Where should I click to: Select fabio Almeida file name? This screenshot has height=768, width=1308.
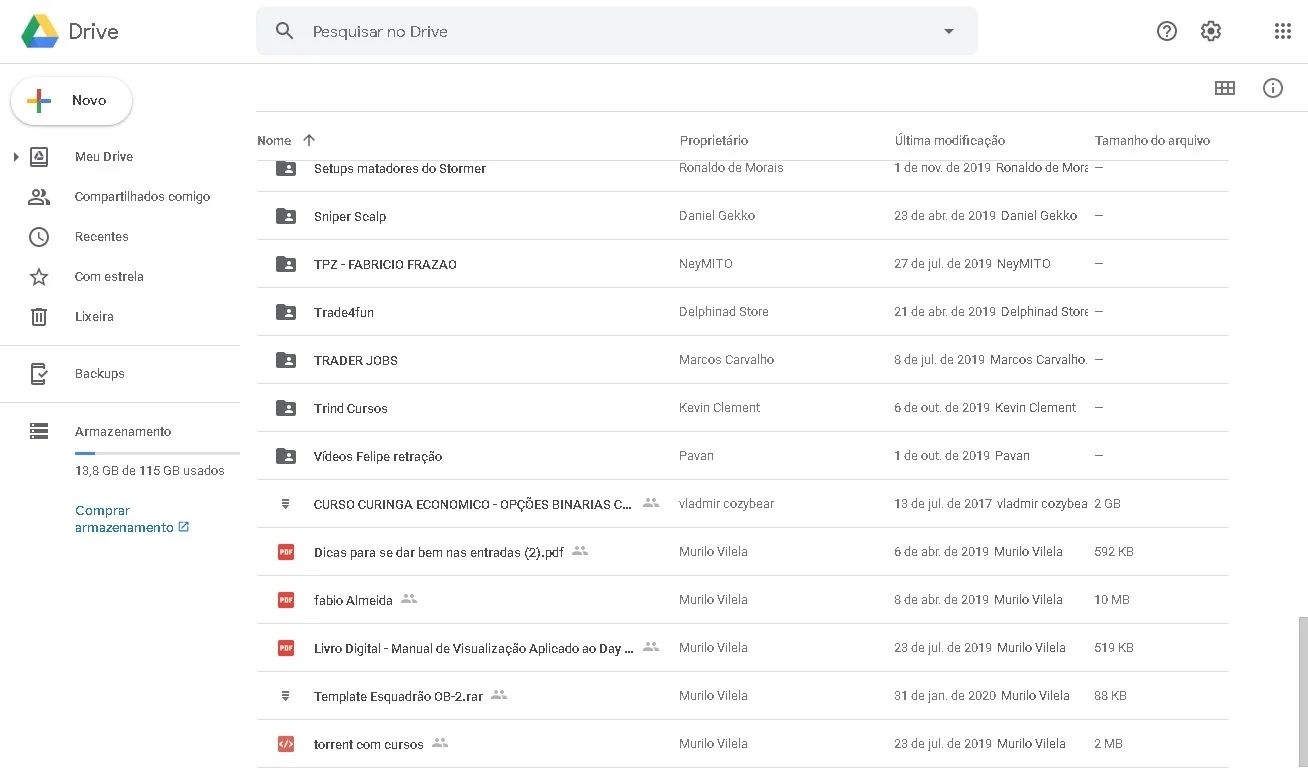[353, 601]
